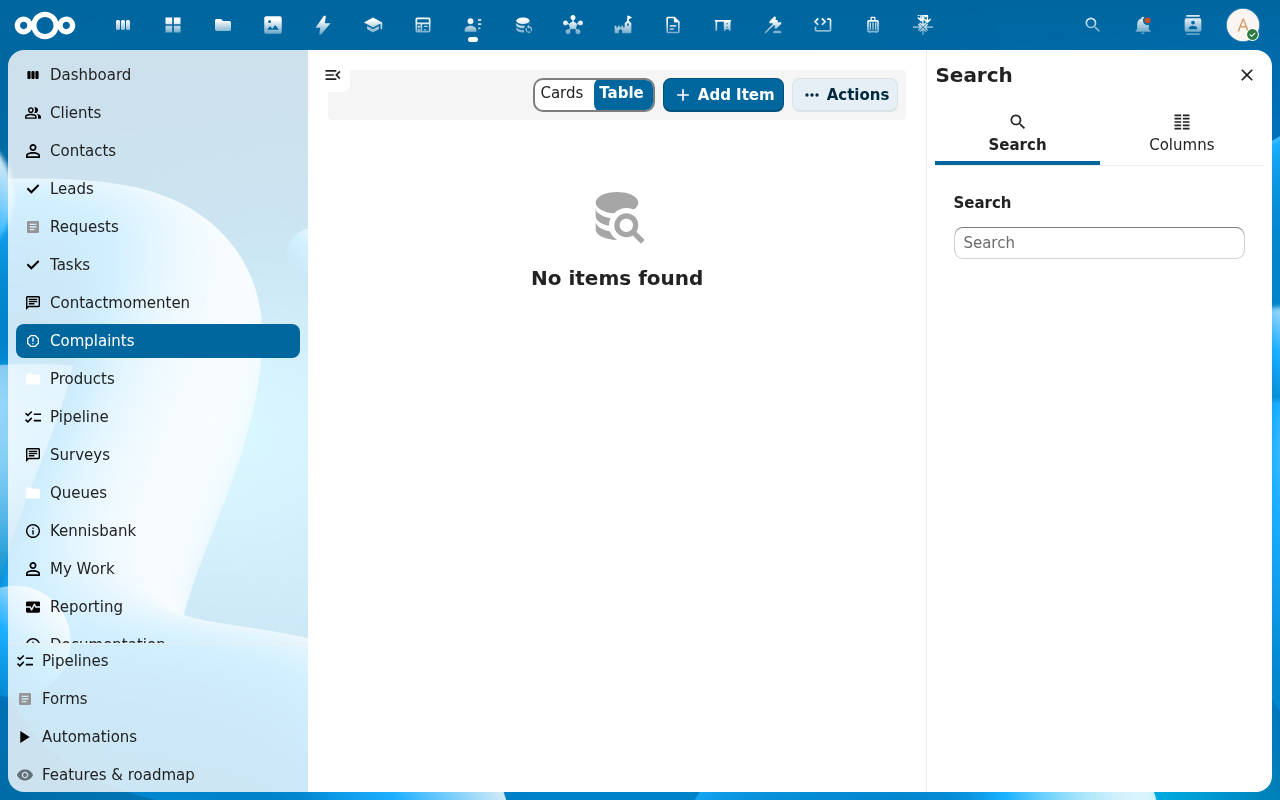Open Contactmomenten in the left navigation

click(158, 303)
